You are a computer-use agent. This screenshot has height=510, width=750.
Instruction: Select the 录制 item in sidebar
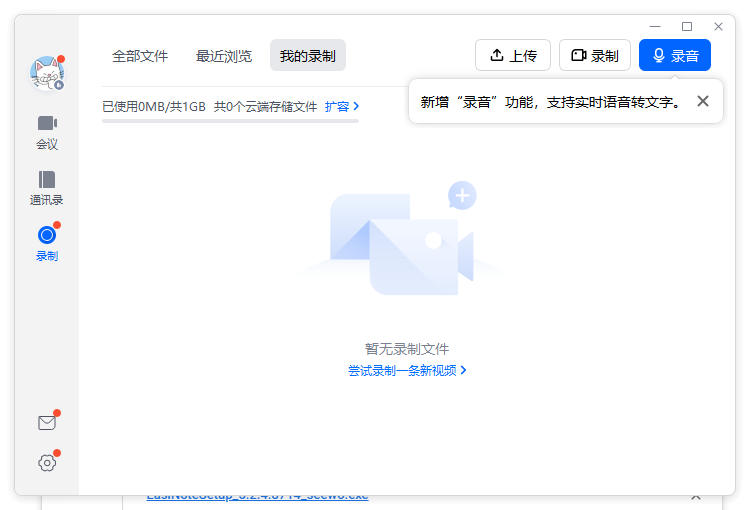coord(47,243)
